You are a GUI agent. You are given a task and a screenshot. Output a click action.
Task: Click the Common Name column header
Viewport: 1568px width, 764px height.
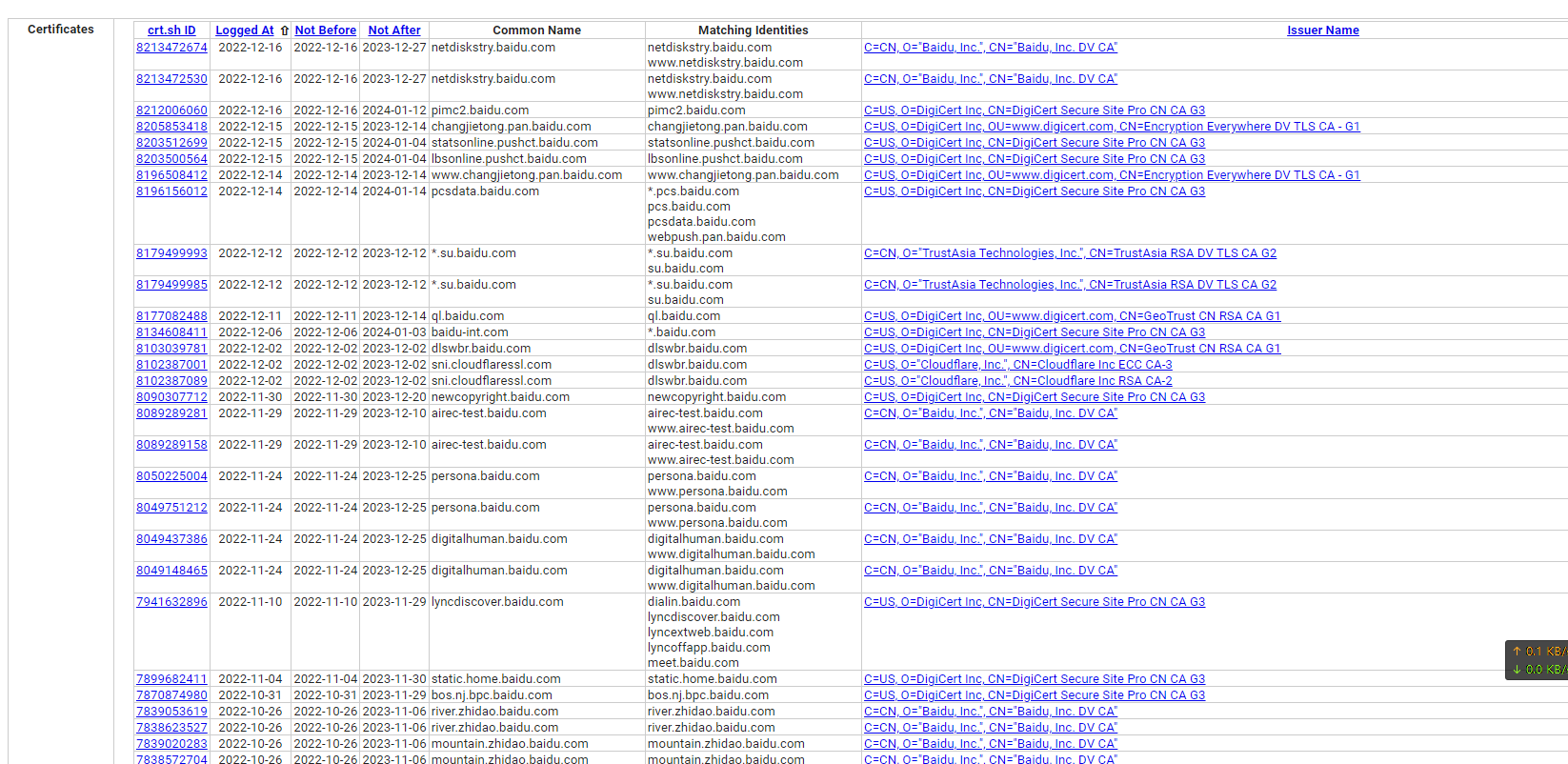[537, 30]
